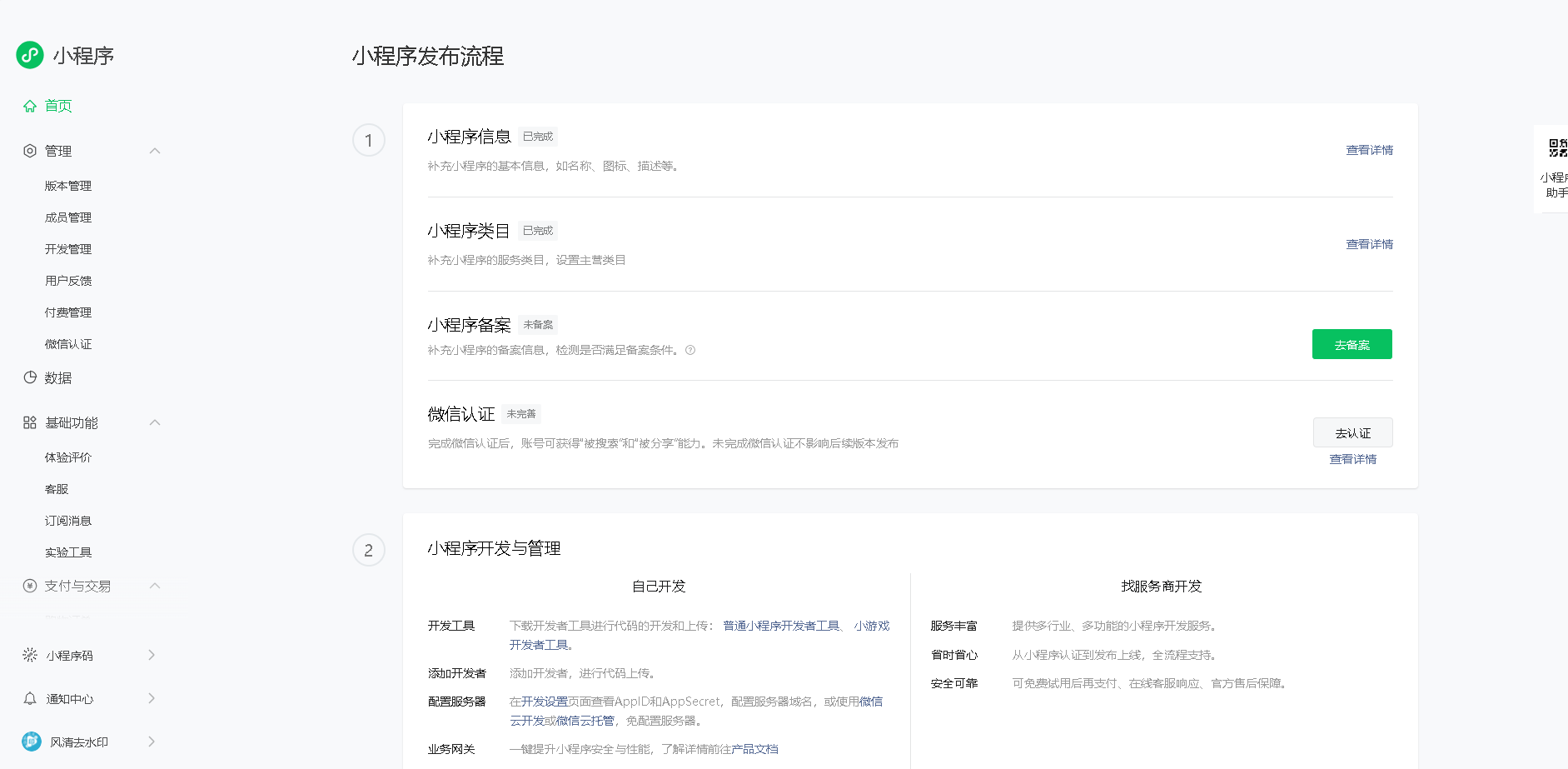Open 普通小程序开发者工具 link
The width and height of the screenshot is (1568, 769).
(781, 626)
